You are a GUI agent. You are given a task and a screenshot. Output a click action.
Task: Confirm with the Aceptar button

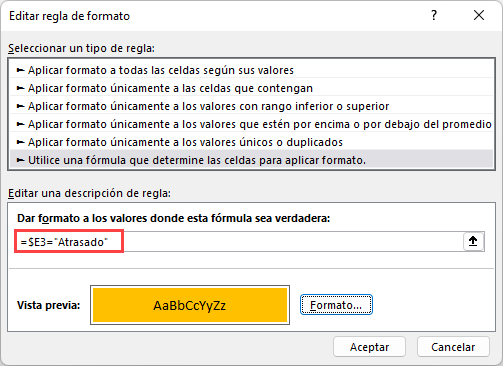click(369, 347)
